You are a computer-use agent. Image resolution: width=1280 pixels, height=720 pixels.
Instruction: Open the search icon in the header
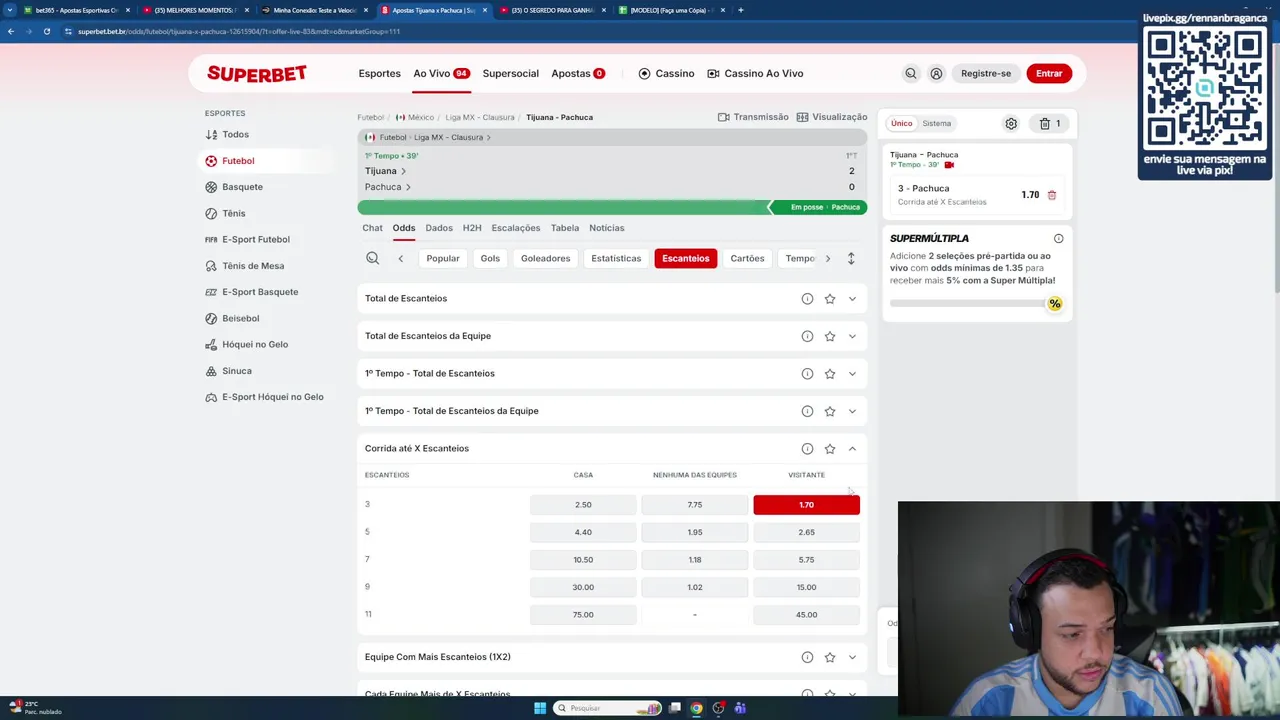(911, 73)
